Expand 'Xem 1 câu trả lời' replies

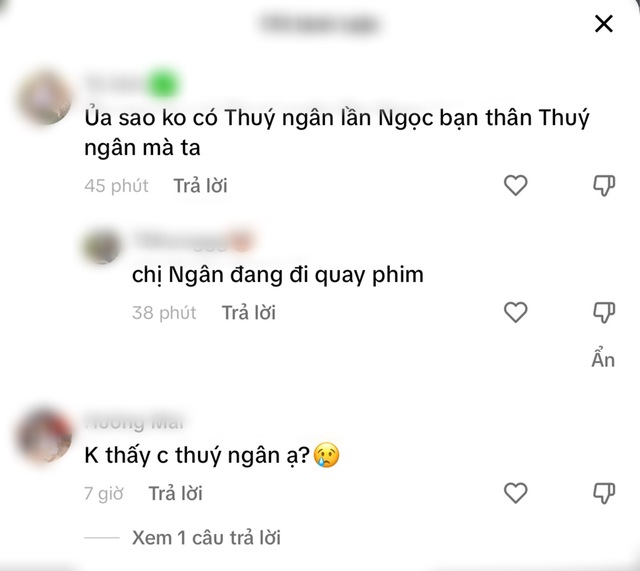click(x=206, y=538)
